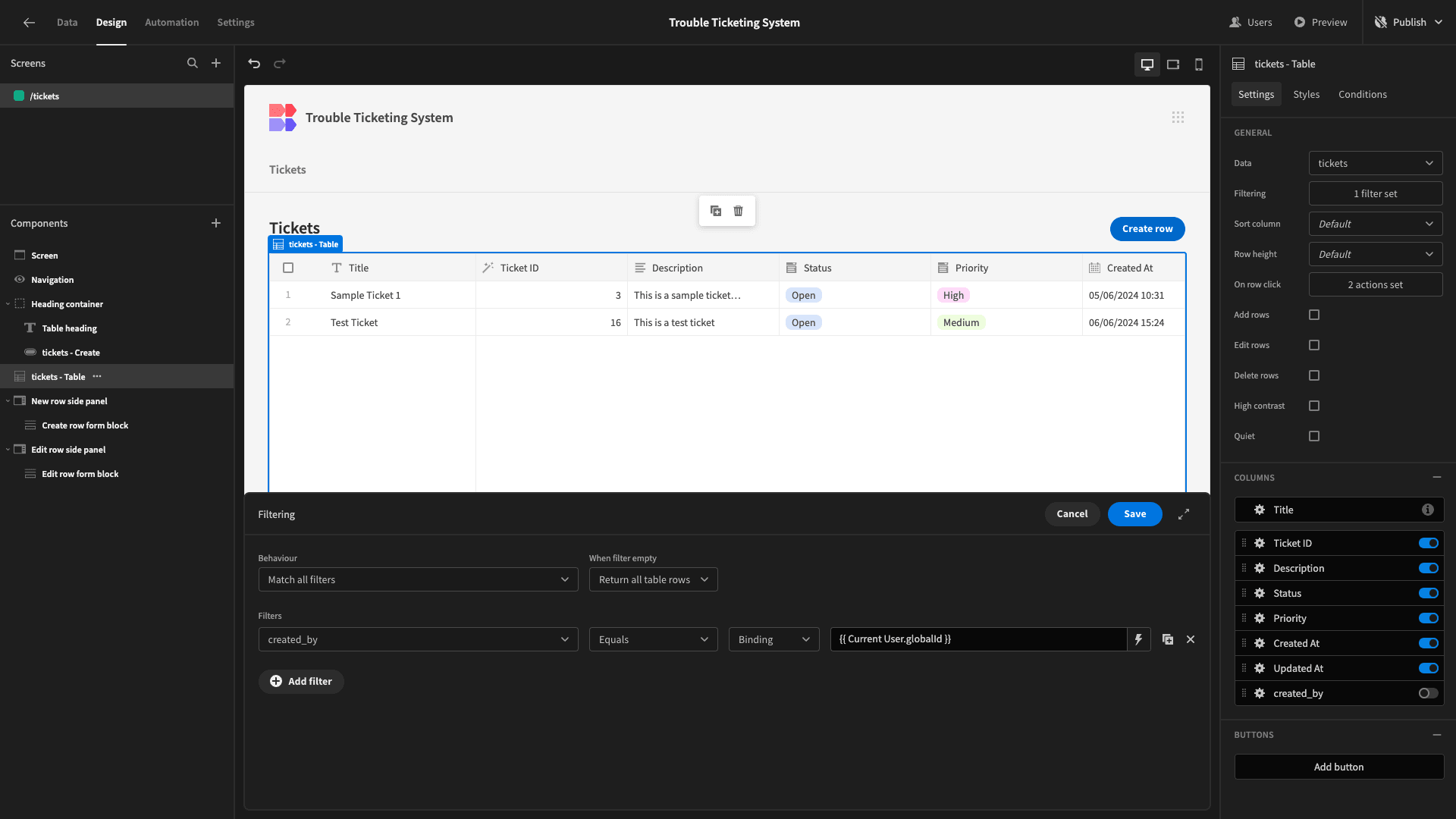Screen dimensions: 1456x819
Task: Click the redo arrow icon
Action: [x=280, y=64]
